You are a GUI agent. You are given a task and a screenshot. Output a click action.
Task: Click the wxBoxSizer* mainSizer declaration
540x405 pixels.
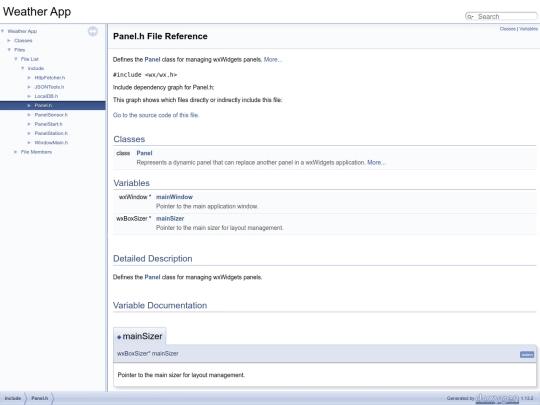[x=148, y=354]
